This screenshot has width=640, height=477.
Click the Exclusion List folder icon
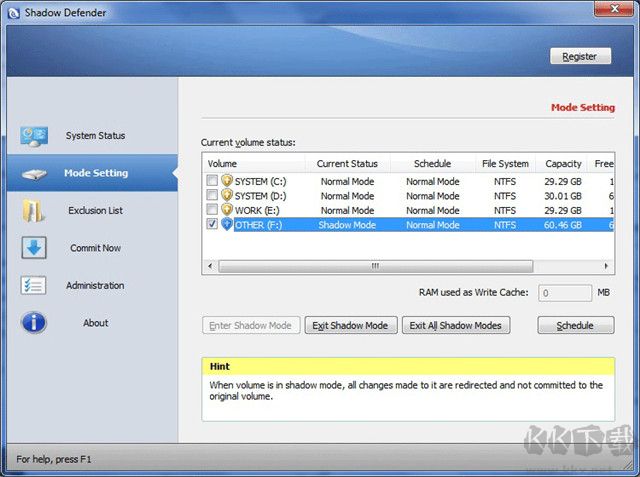(33, 211)
